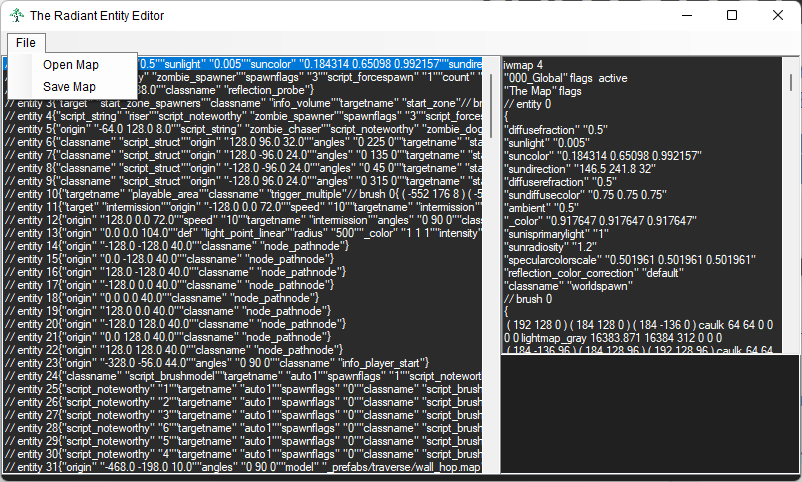Screen dimensions: 802x482
Task: Select entity 26 script_noteworthy 2 row
Action: pos(243,402)
